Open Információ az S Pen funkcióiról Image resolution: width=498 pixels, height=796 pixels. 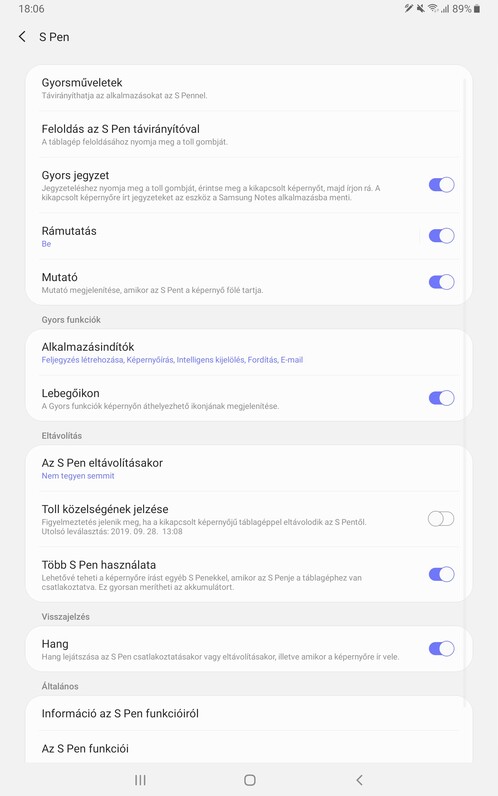[x=249, y=713]
